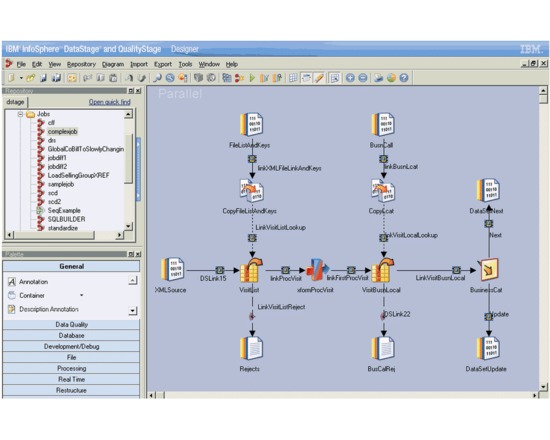Image resolution: width=550 pixels, height=440 pixels.
Task: Select the Annotation palette item
Action: tap(27, 282)
